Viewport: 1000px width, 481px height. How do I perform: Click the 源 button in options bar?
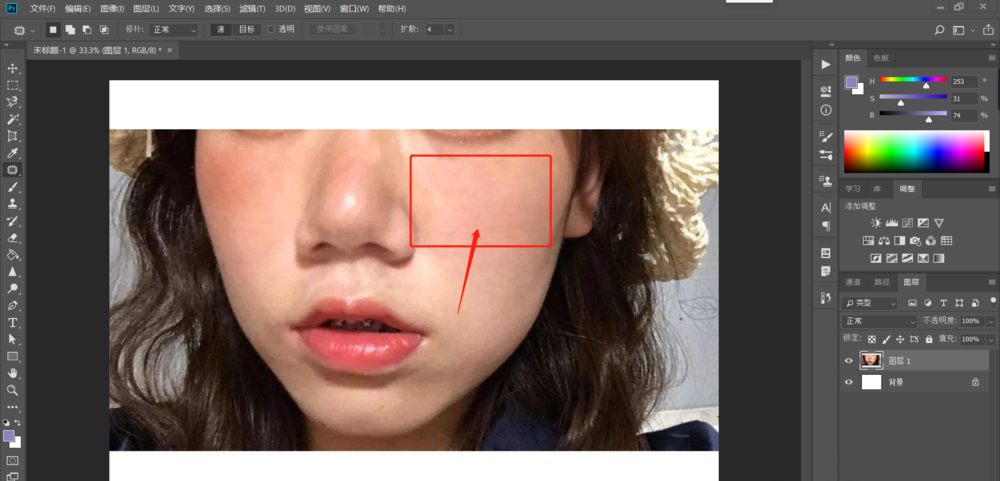click(x=221, y=29)
